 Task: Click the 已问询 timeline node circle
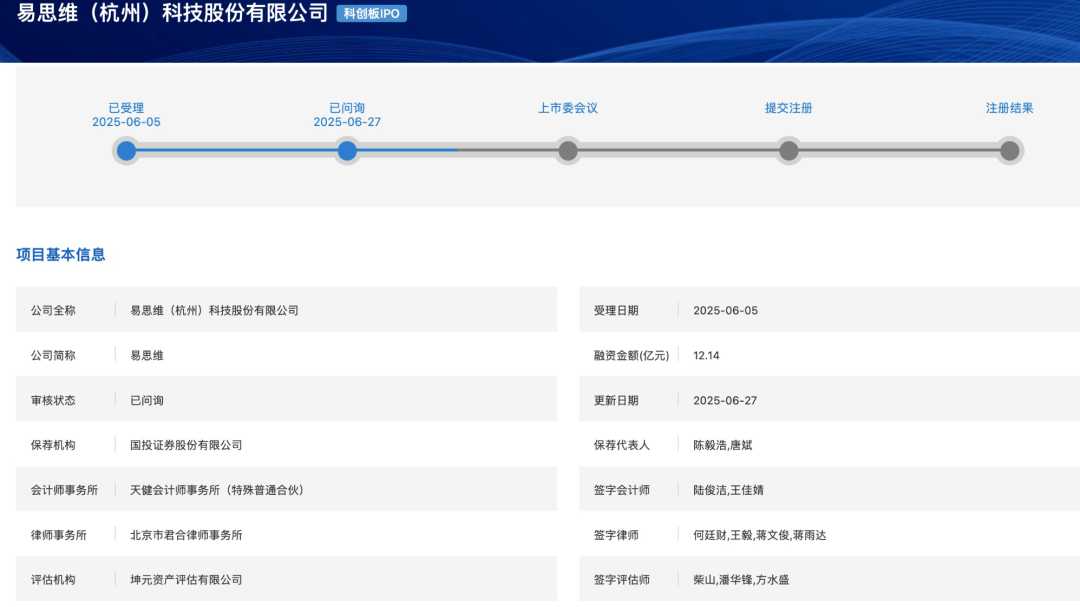(347, 151)
